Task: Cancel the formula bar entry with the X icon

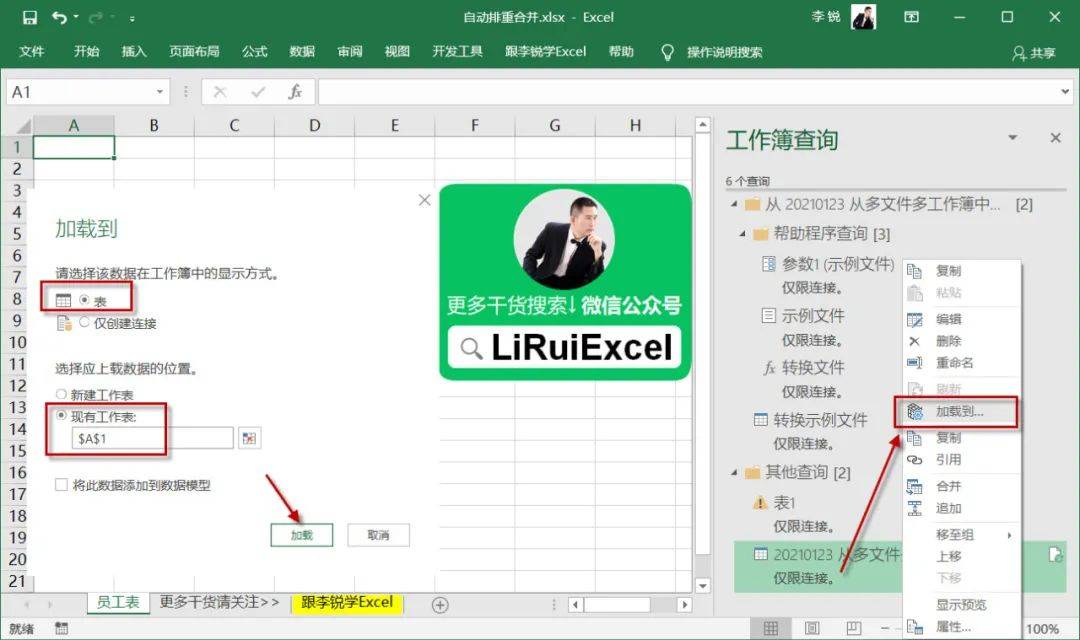Action: point(220,92)
